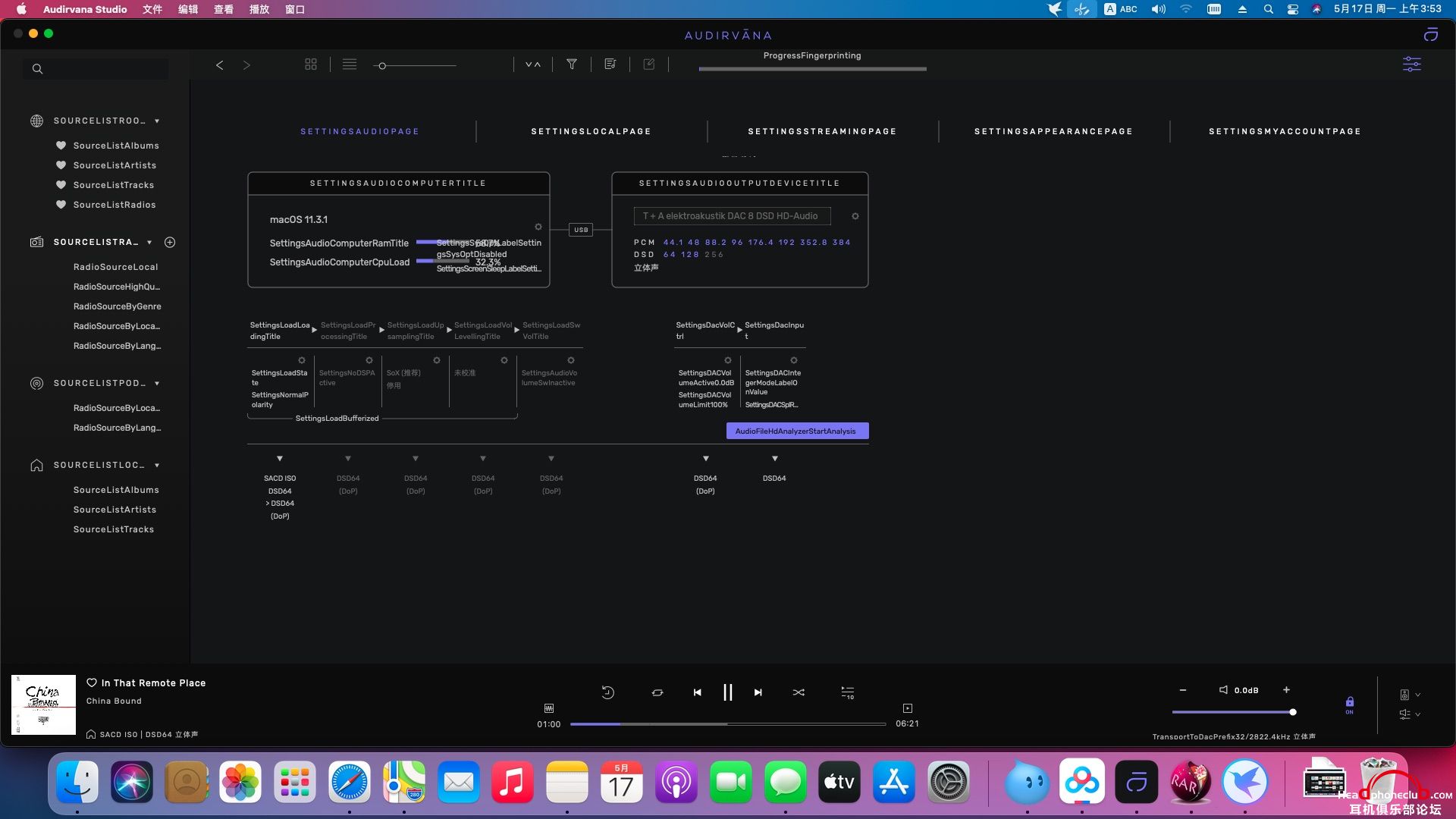Viewport: 1456px width, 819px height.
Task: Select the SETTINGSMYACCOUNTPAGE tab
Action: (1285, 132)
